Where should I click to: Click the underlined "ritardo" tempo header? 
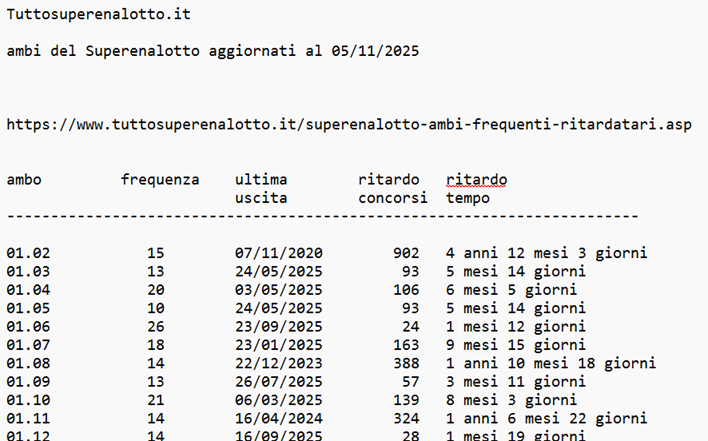(x=476, y=180)
